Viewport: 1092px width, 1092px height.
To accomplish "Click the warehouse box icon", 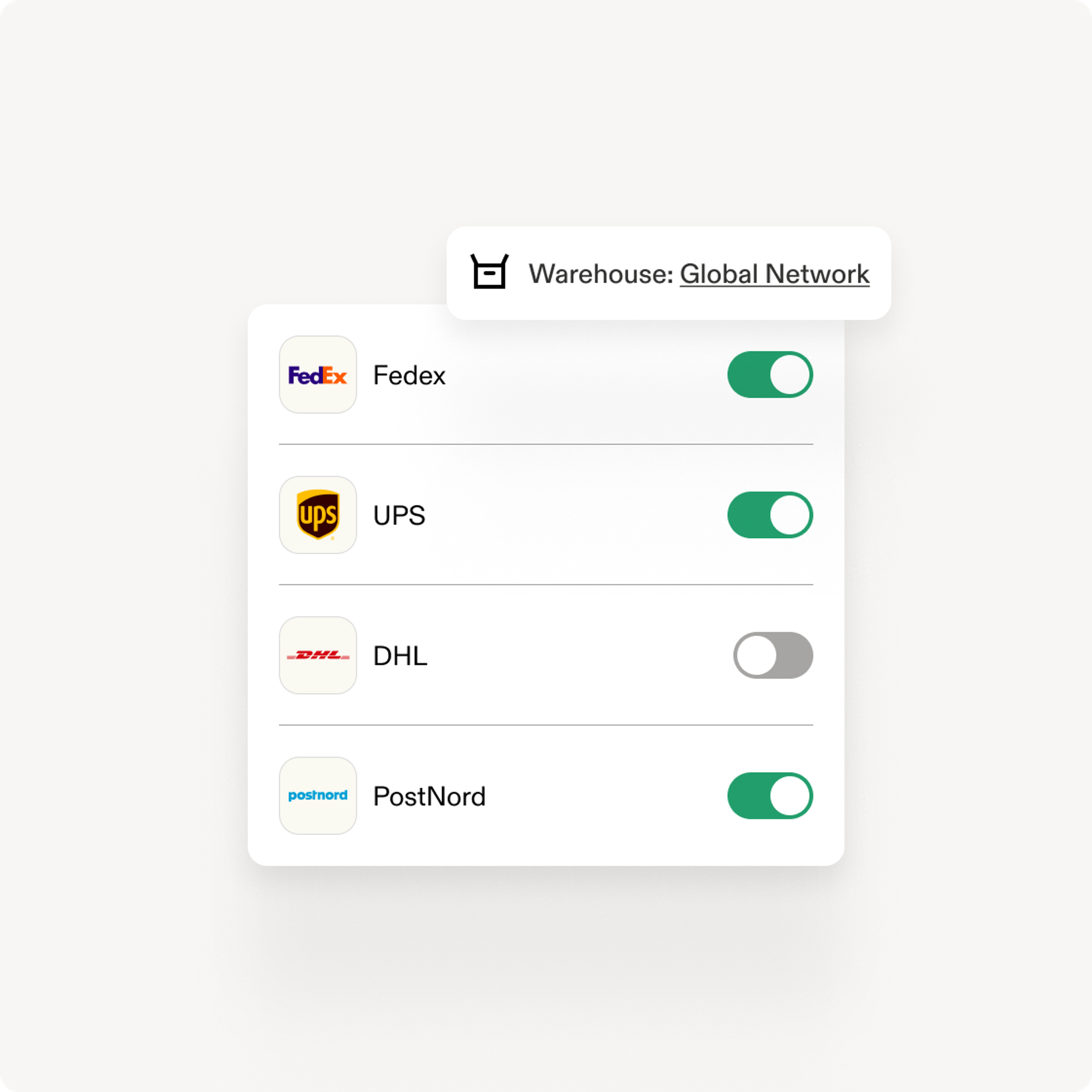I will [489, 271].
